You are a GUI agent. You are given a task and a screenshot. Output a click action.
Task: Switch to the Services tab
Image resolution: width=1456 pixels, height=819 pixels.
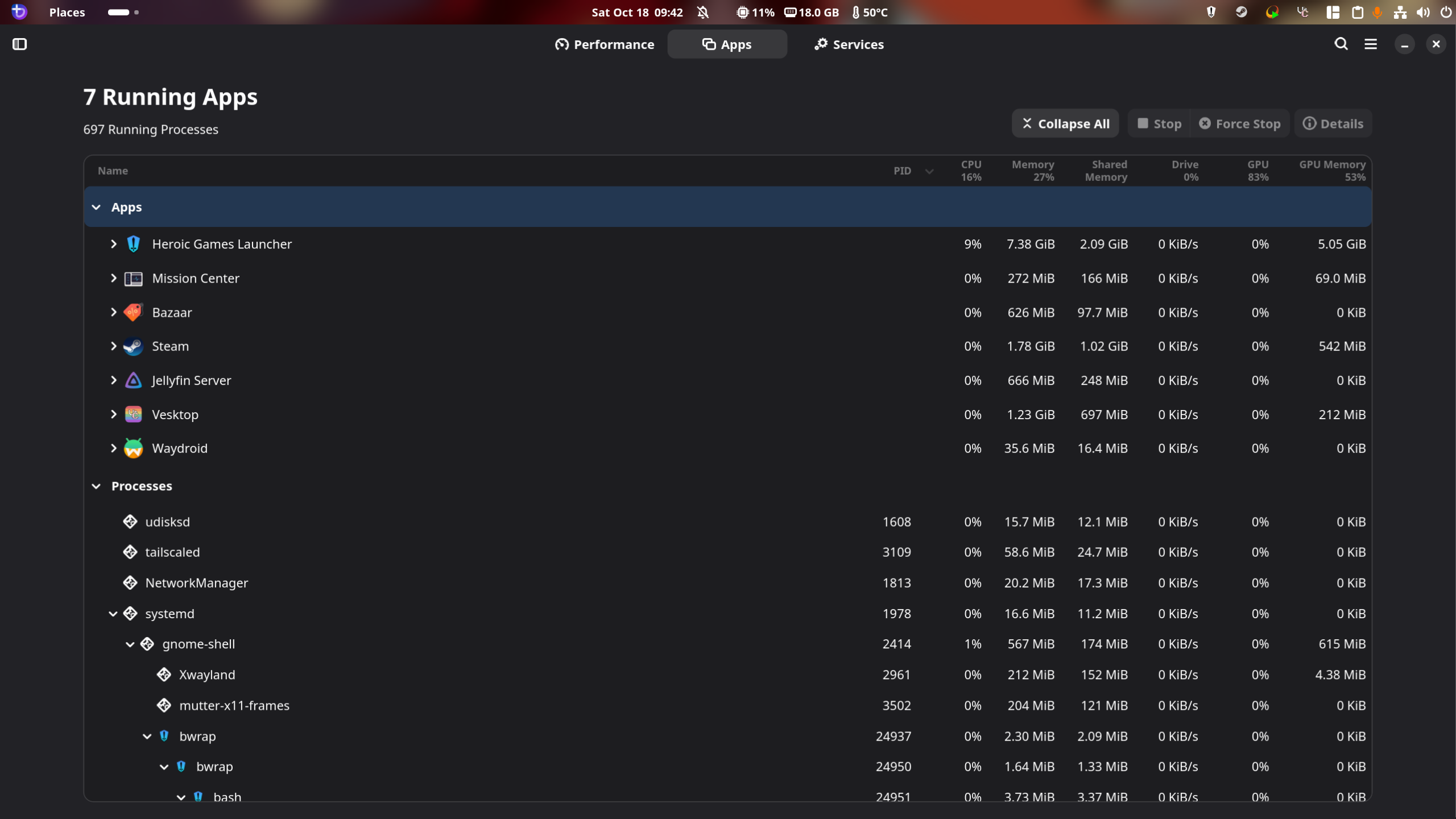(x=849, y=44)
